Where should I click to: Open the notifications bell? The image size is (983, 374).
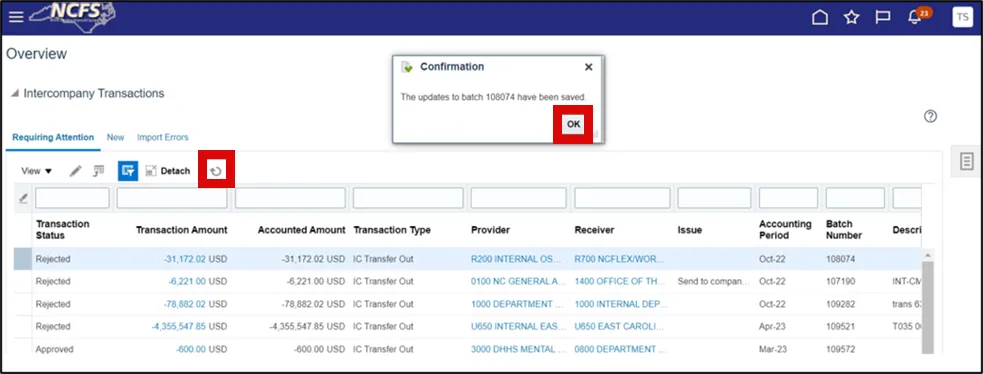point(915,18)
